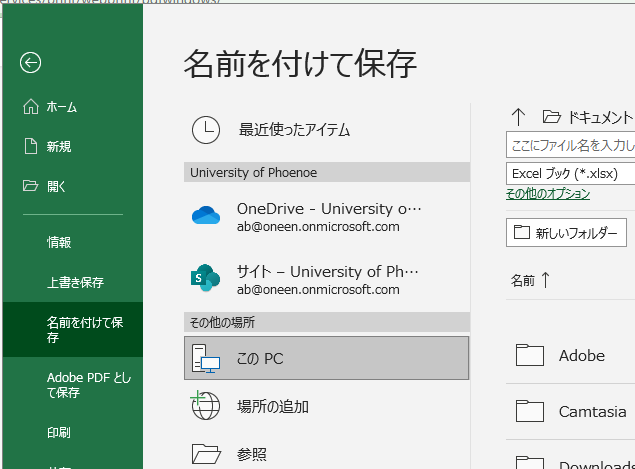
Task: Click 新しいフォルダー button
Action: coord(566,232)
